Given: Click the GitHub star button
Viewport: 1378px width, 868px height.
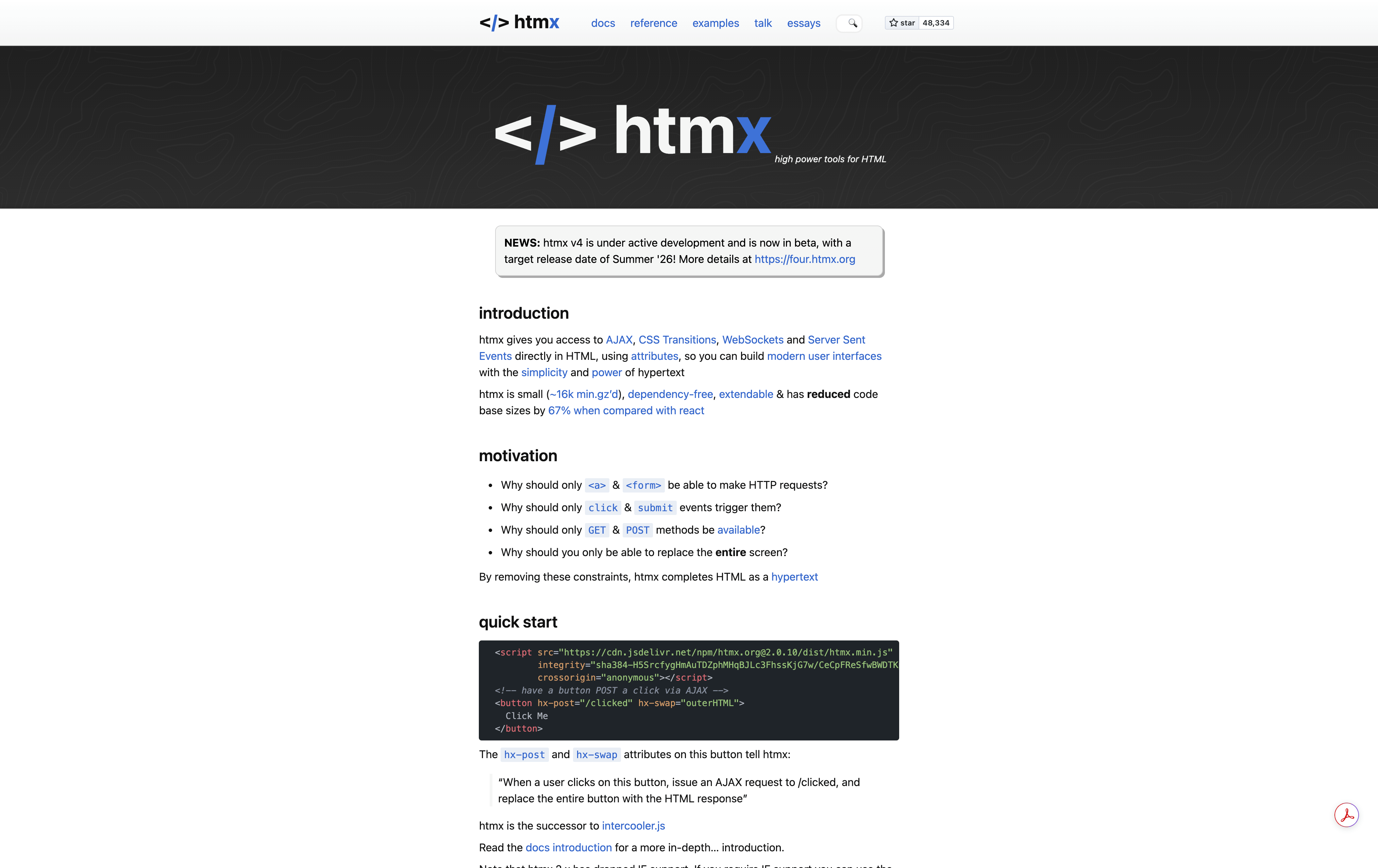Looking at the screenshot, I should 902,23.
